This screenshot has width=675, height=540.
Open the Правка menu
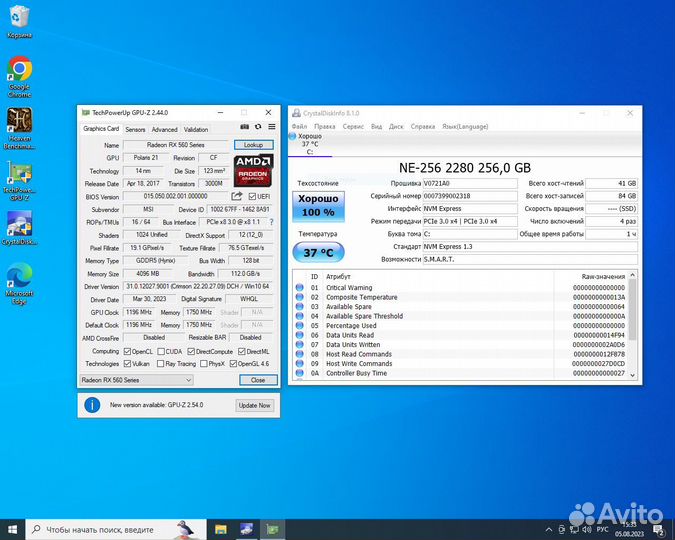click(325, 126)
